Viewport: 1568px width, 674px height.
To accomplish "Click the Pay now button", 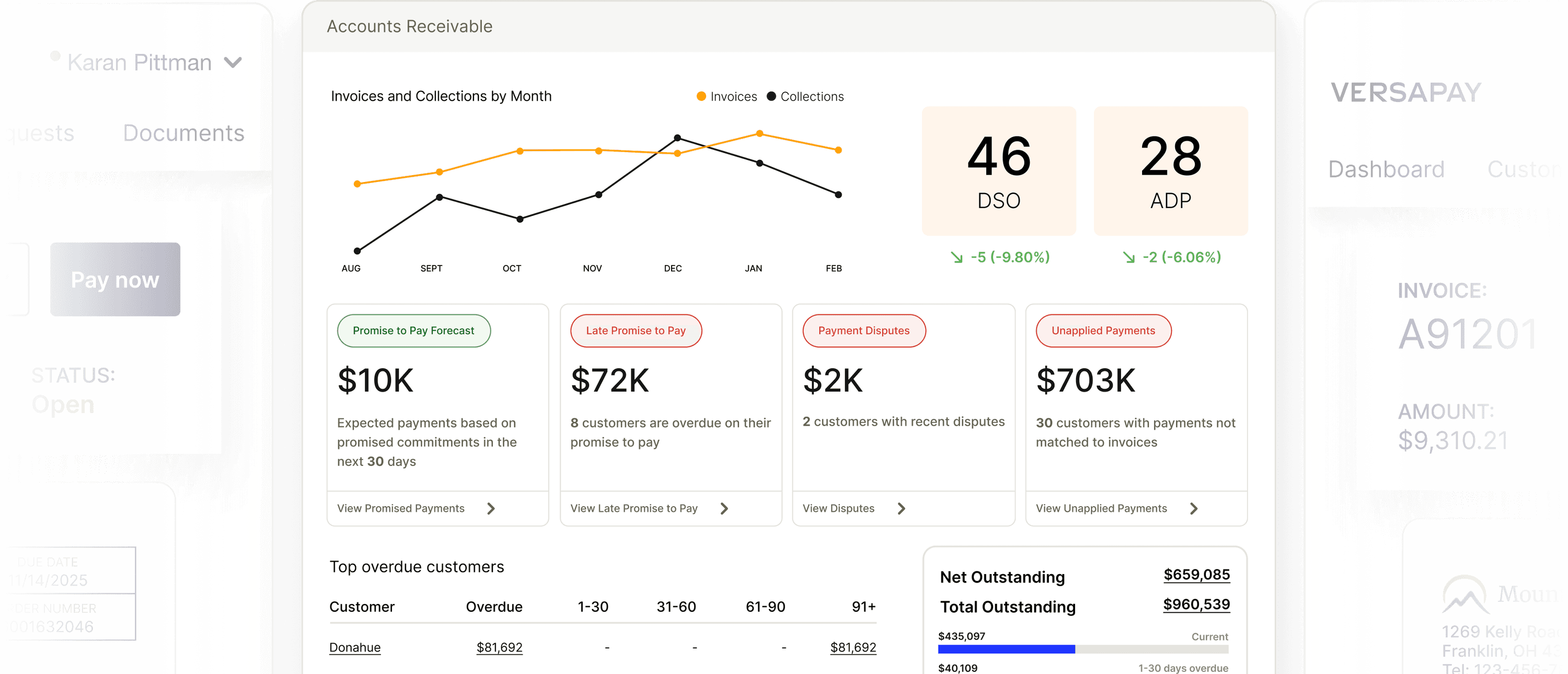I will [115, 279].
